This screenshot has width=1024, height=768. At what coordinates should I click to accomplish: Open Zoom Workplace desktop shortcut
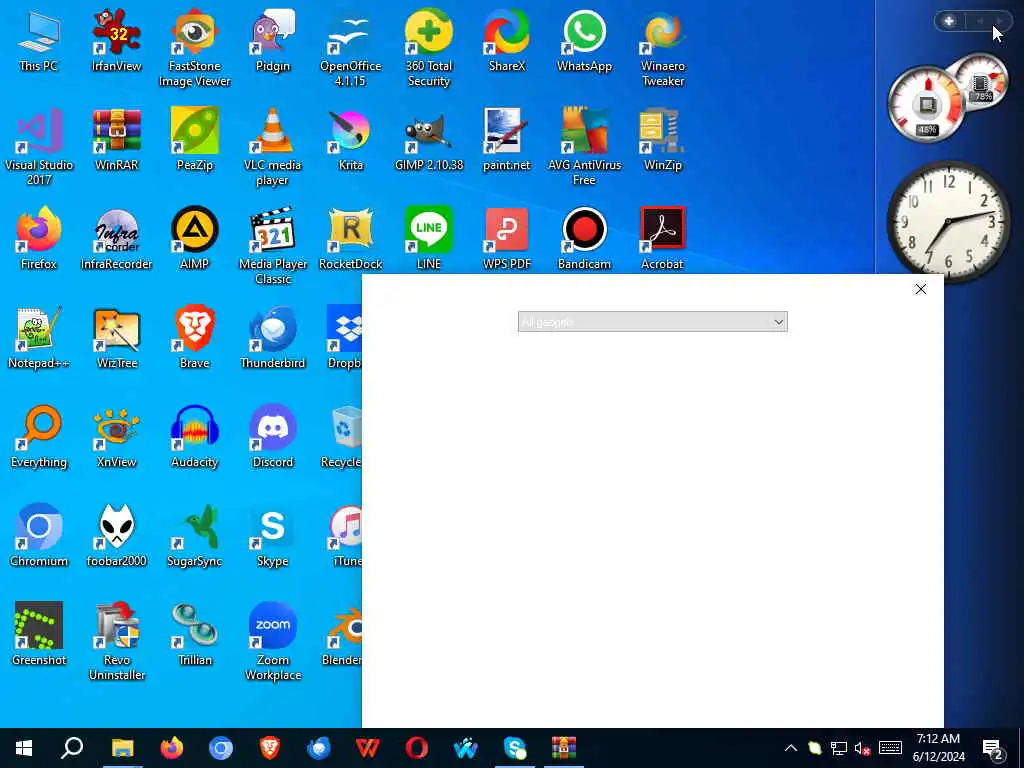click(272, 641)
